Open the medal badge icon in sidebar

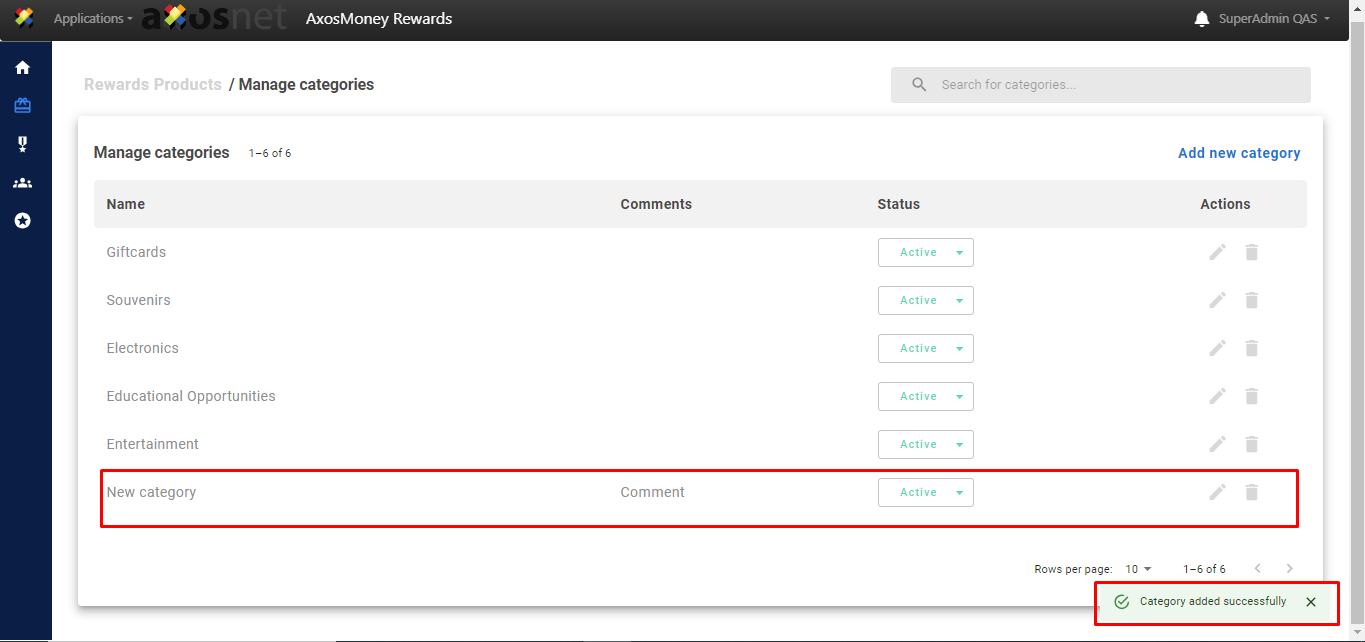coord(22,145)
